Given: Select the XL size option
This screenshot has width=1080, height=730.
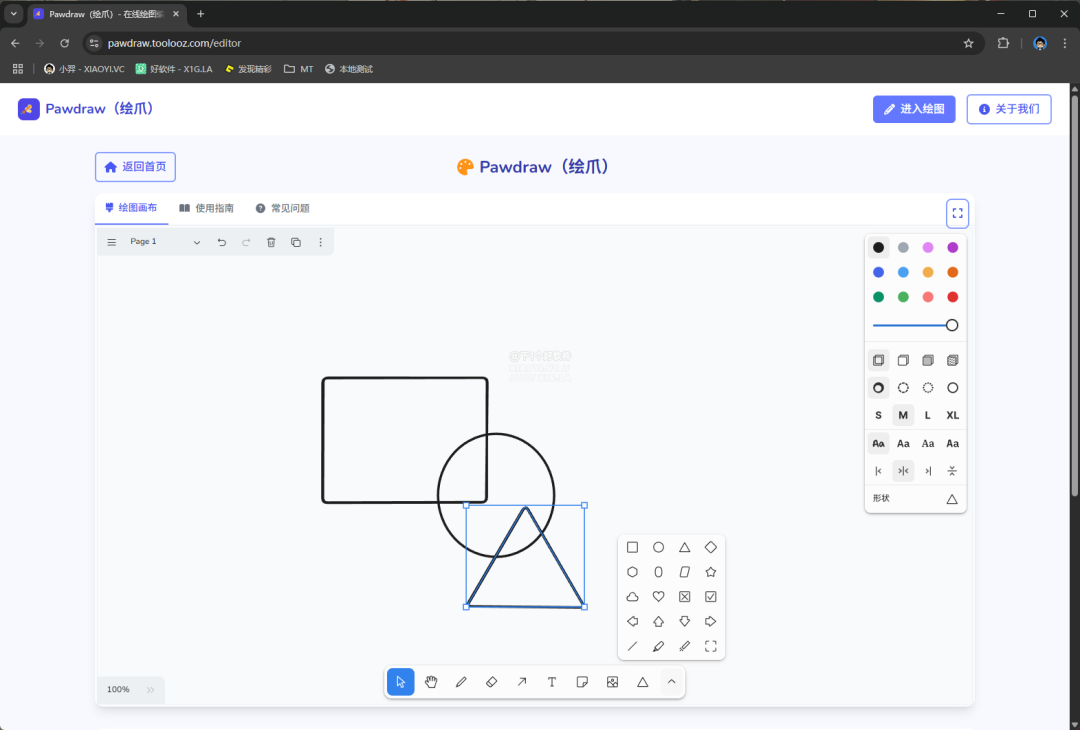Looking at the screenshot, I should [953, 415].
